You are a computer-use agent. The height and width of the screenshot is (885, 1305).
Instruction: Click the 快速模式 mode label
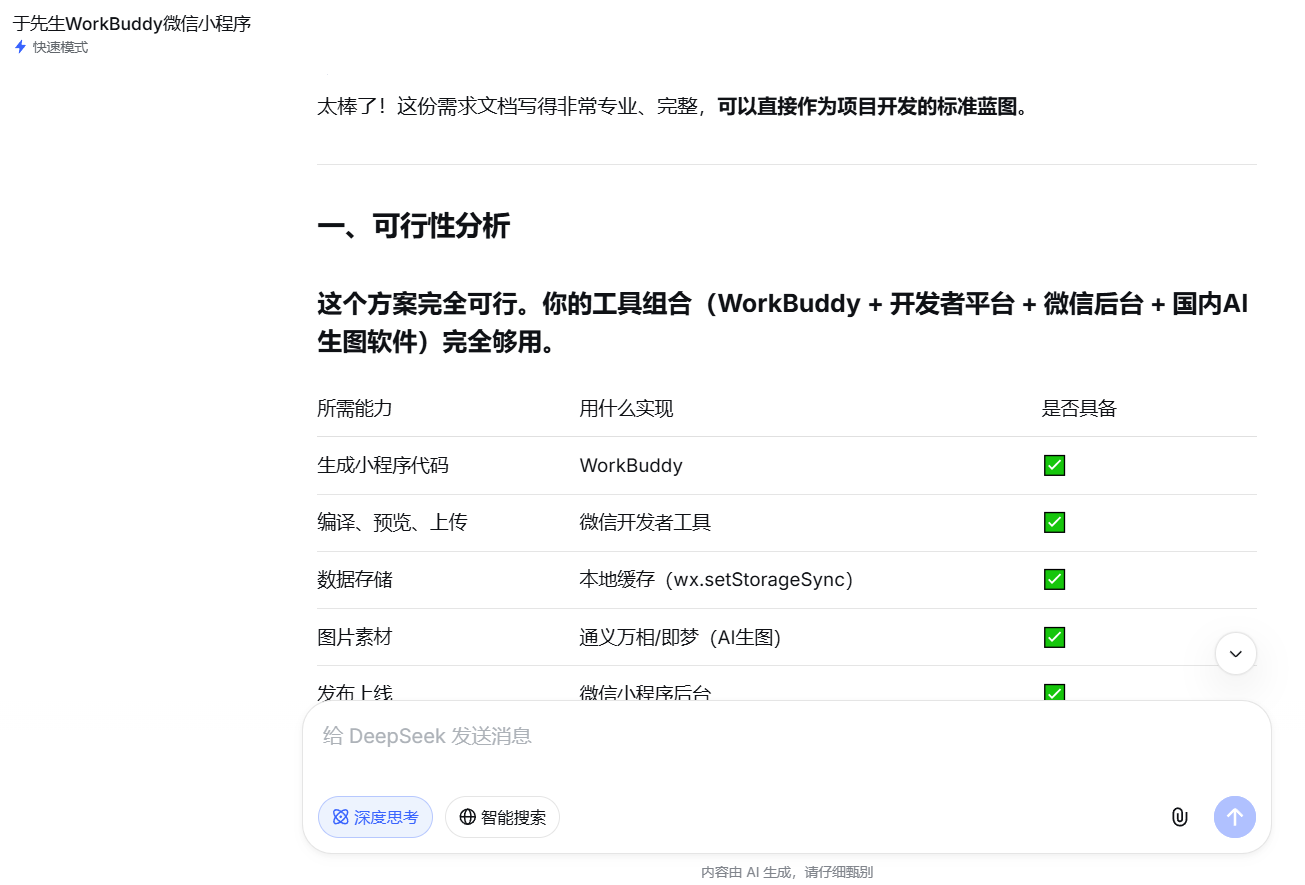[x=60, y=47]
